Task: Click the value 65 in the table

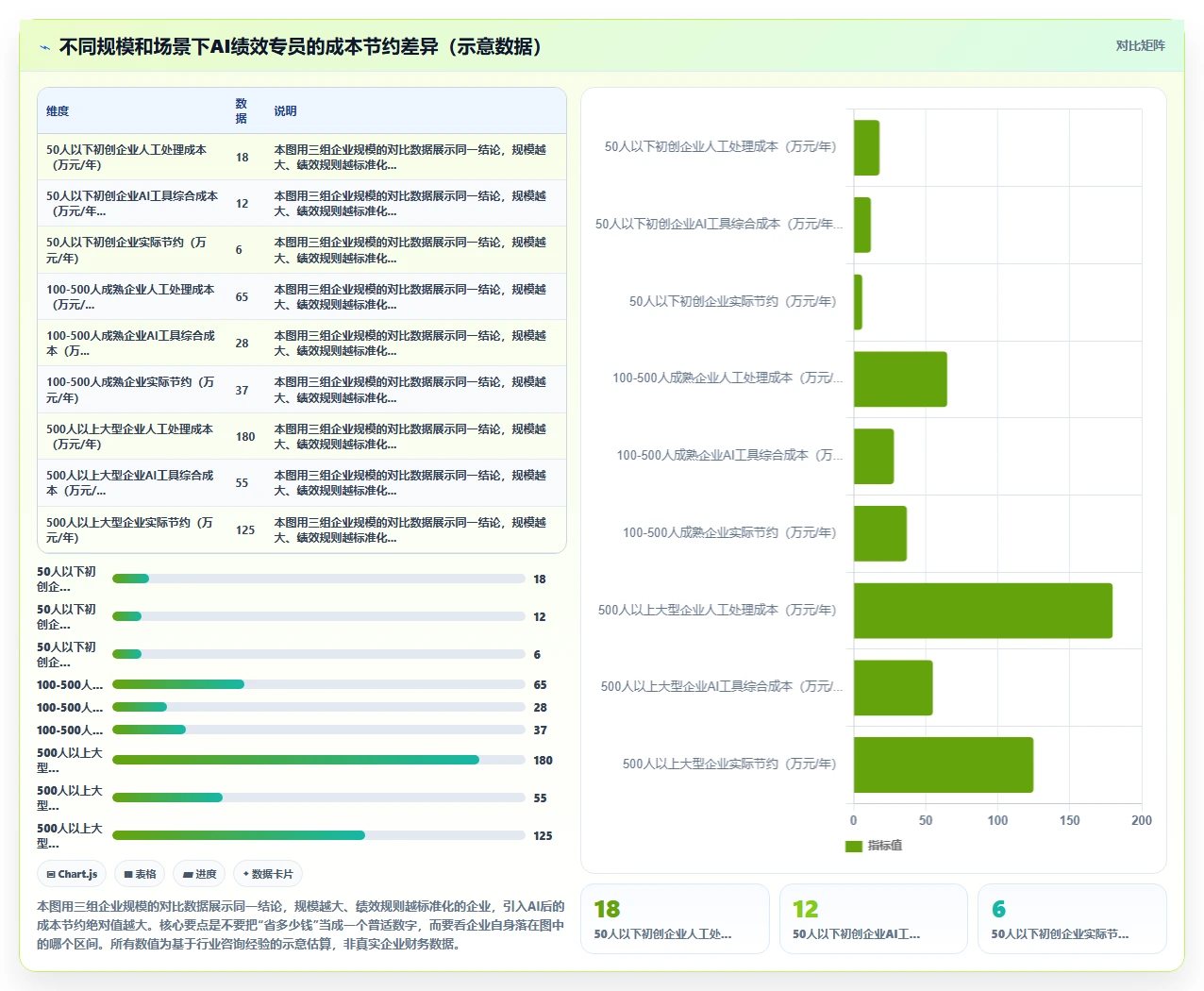Action: (x=242, y=297)
